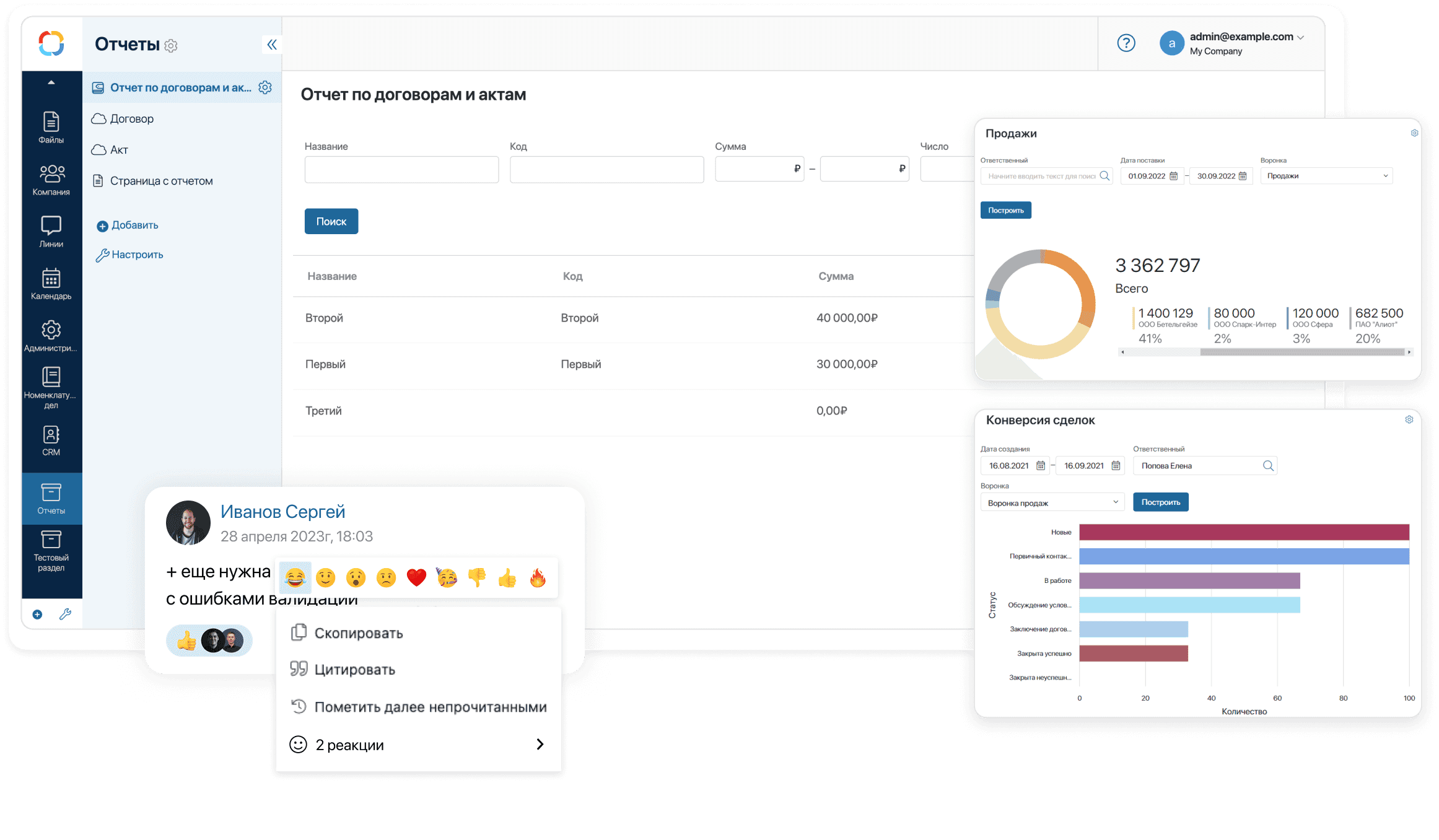The width and height of the screenshot is (1439, 840).
Task: Click the Название filter input field
Action: (401, 169)
